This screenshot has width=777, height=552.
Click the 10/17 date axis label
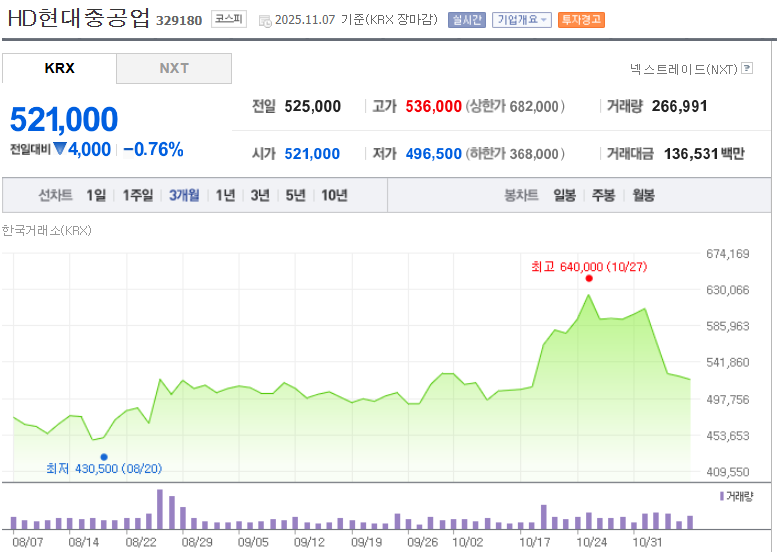click(534, 542)
